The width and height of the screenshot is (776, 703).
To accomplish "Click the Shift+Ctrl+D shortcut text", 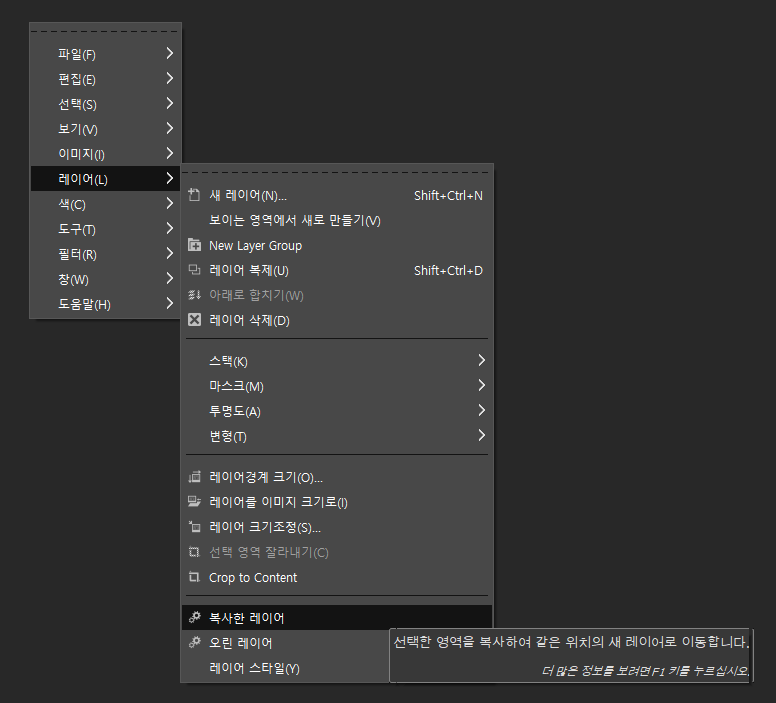I will [448, 270].
